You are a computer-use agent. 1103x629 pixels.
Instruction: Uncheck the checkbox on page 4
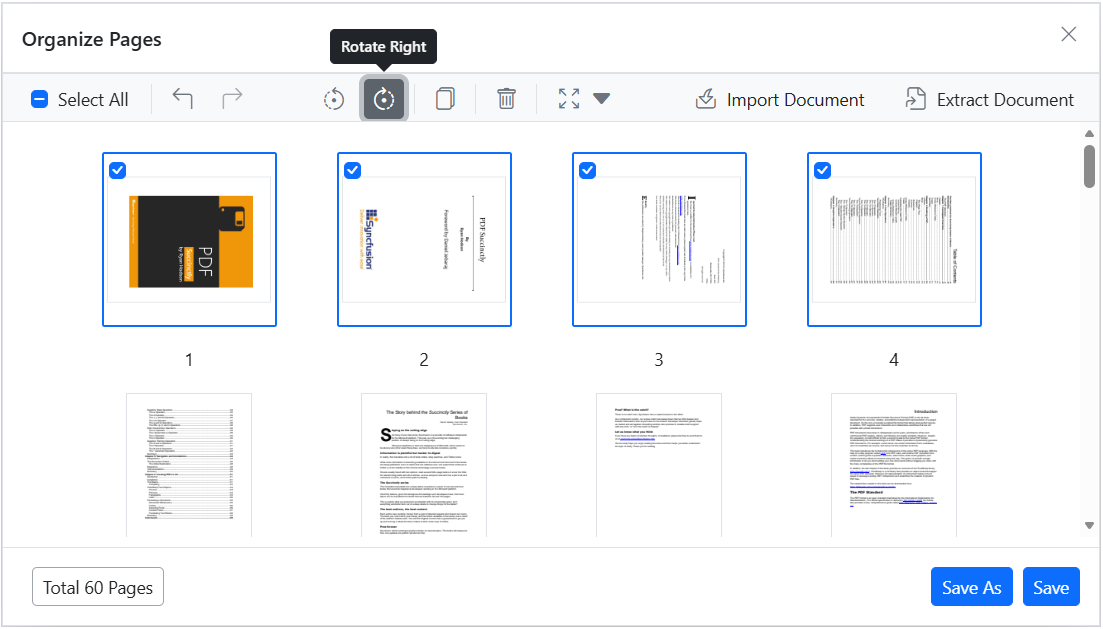pos(822,170)
